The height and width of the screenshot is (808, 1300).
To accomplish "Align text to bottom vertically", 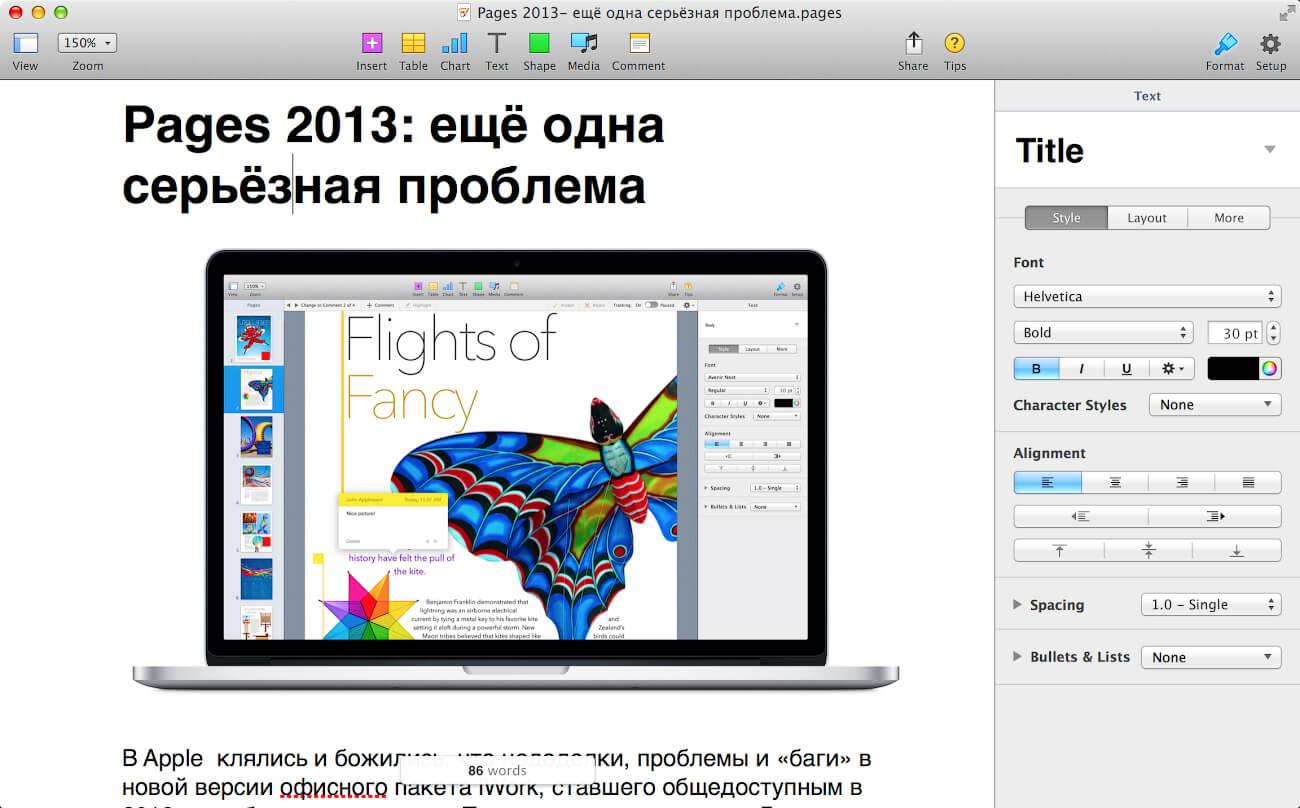I will 1237,551.
